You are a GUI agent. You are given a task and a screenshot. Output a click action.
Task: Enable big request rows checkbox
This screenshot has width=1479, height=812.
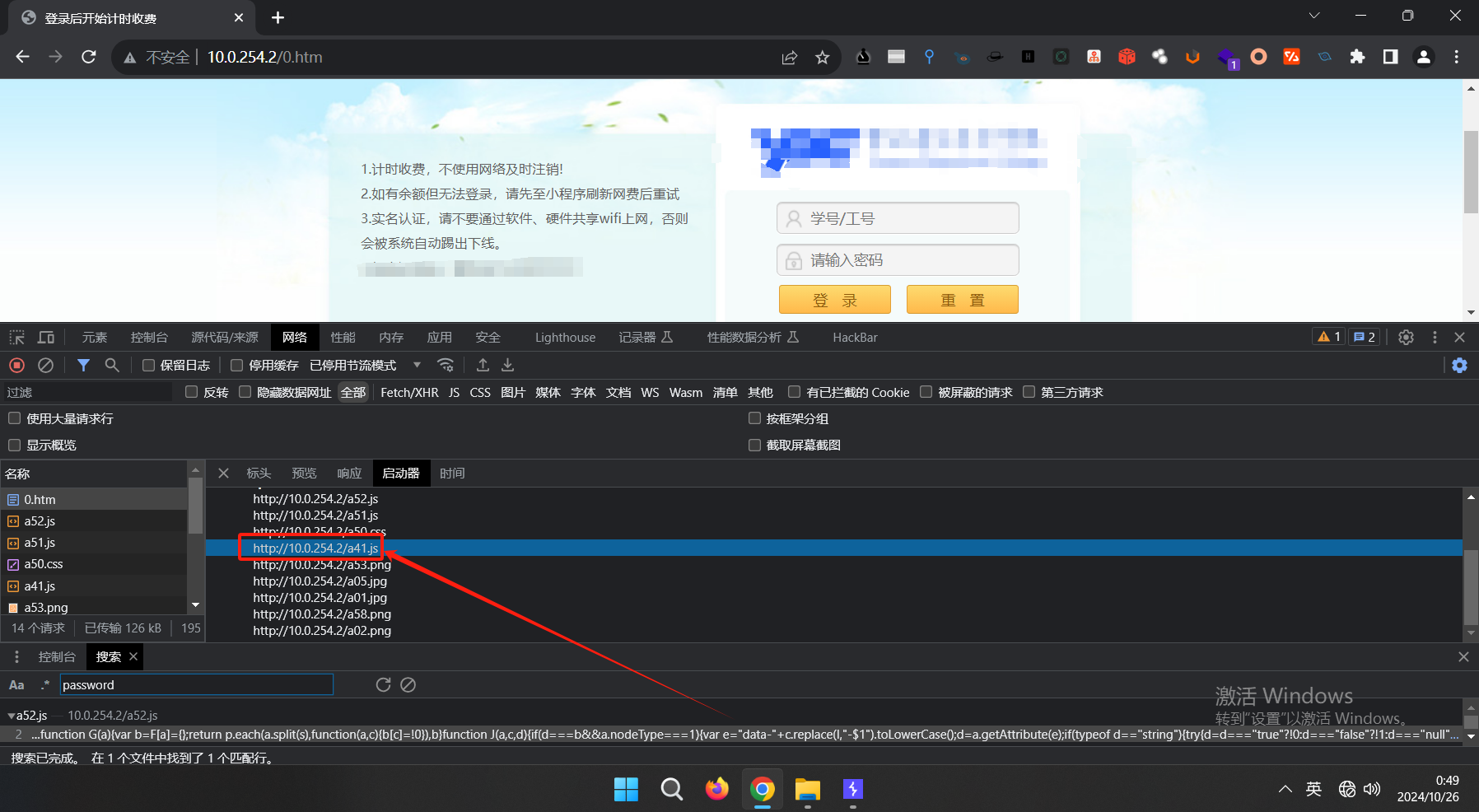(14, 418)
